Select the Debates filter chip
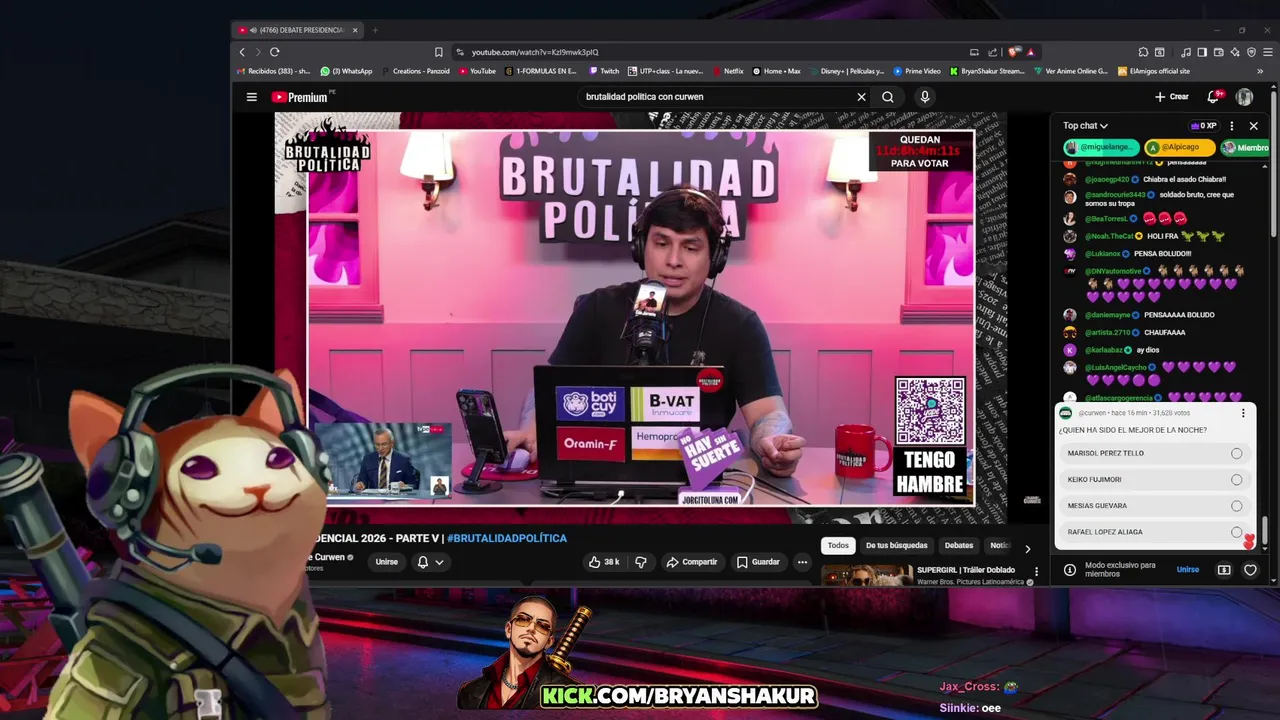This screenshot has height=720, width=1280. [x=959, y=546]
